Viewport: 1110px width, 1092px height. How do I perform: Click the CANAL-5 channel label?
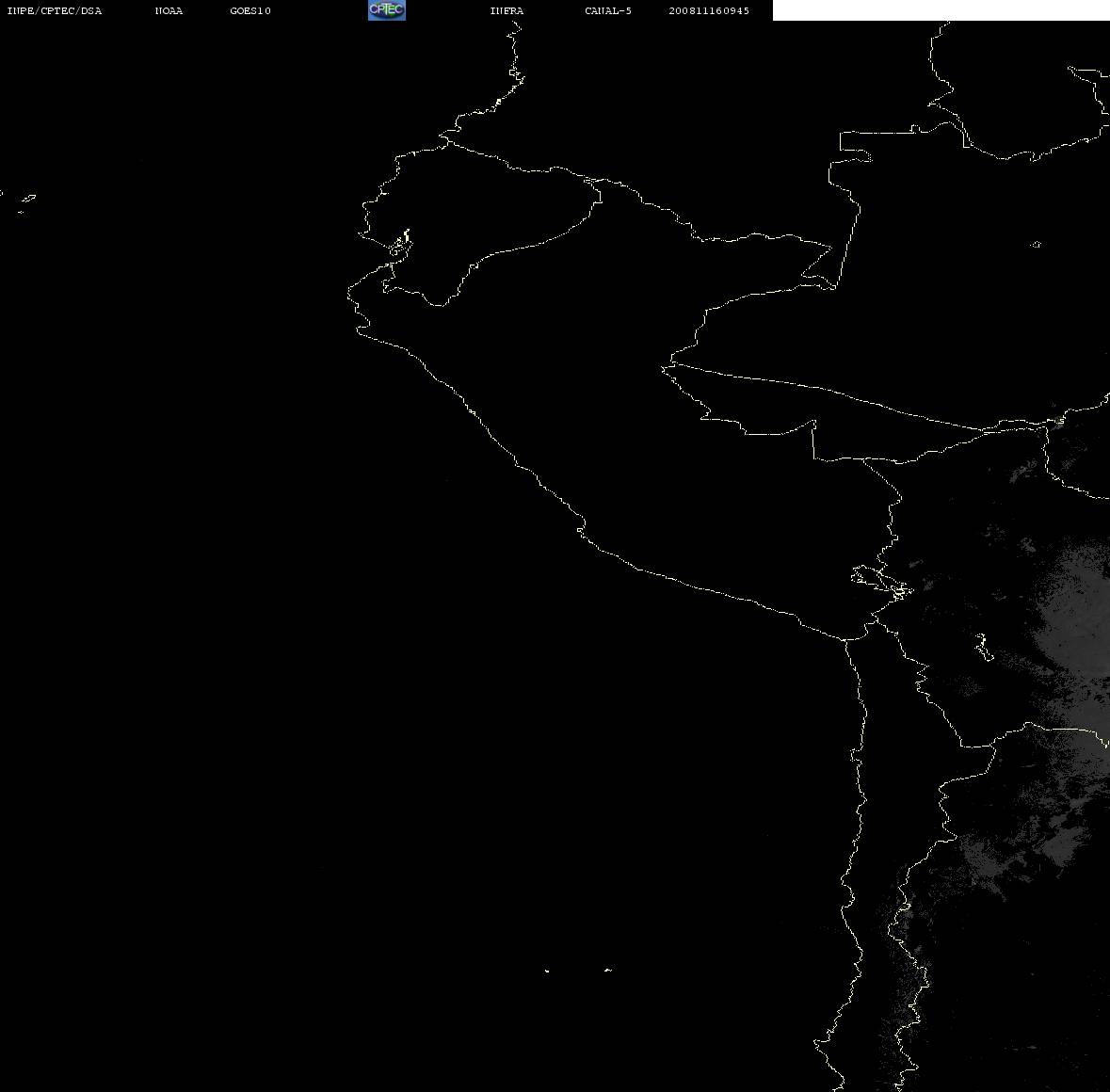[x=608, y=10]
